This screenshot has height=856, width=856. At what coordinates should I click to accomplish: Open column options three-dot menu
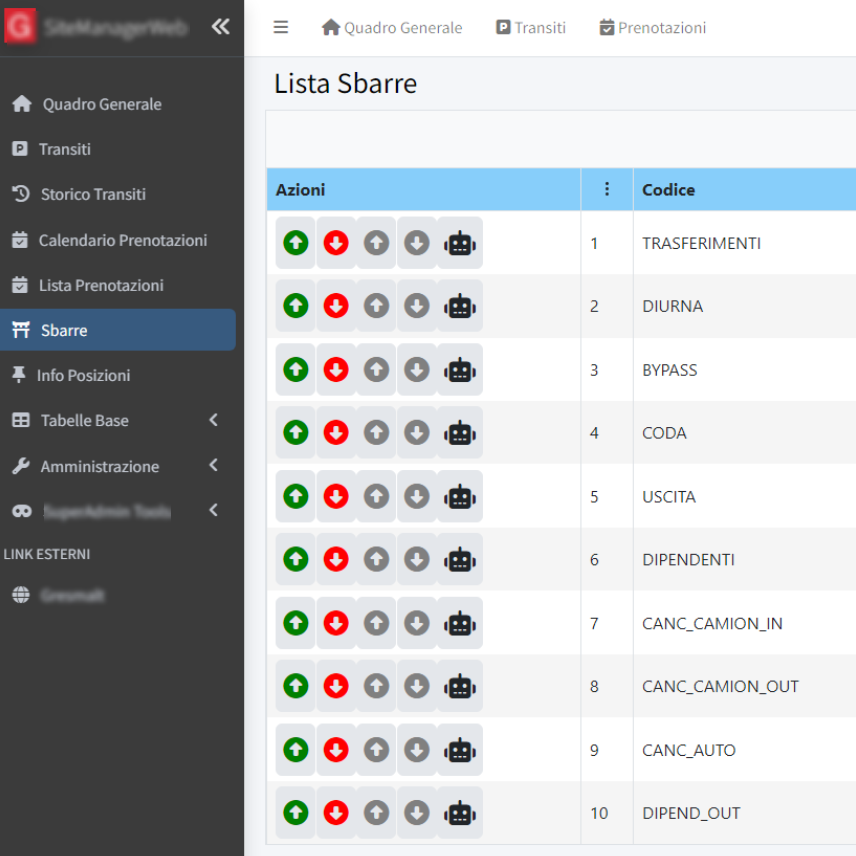[607, 189]
